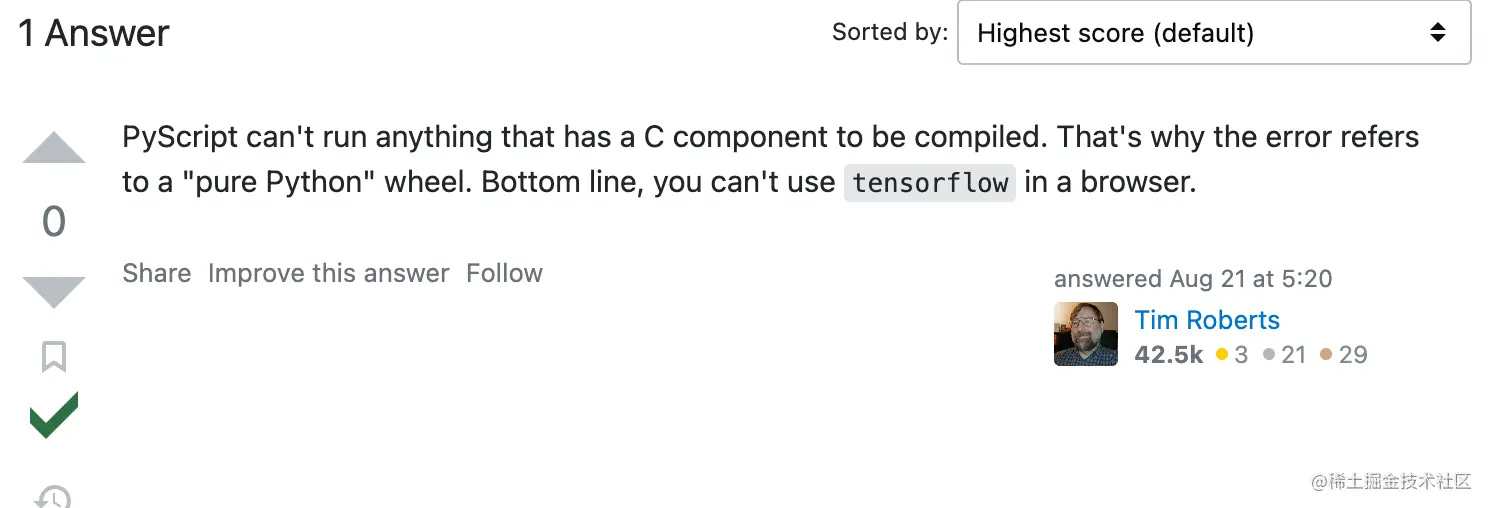Click the '1 Answer' heading
This screenshot has height=508, width=1488.
coord(94,33)
